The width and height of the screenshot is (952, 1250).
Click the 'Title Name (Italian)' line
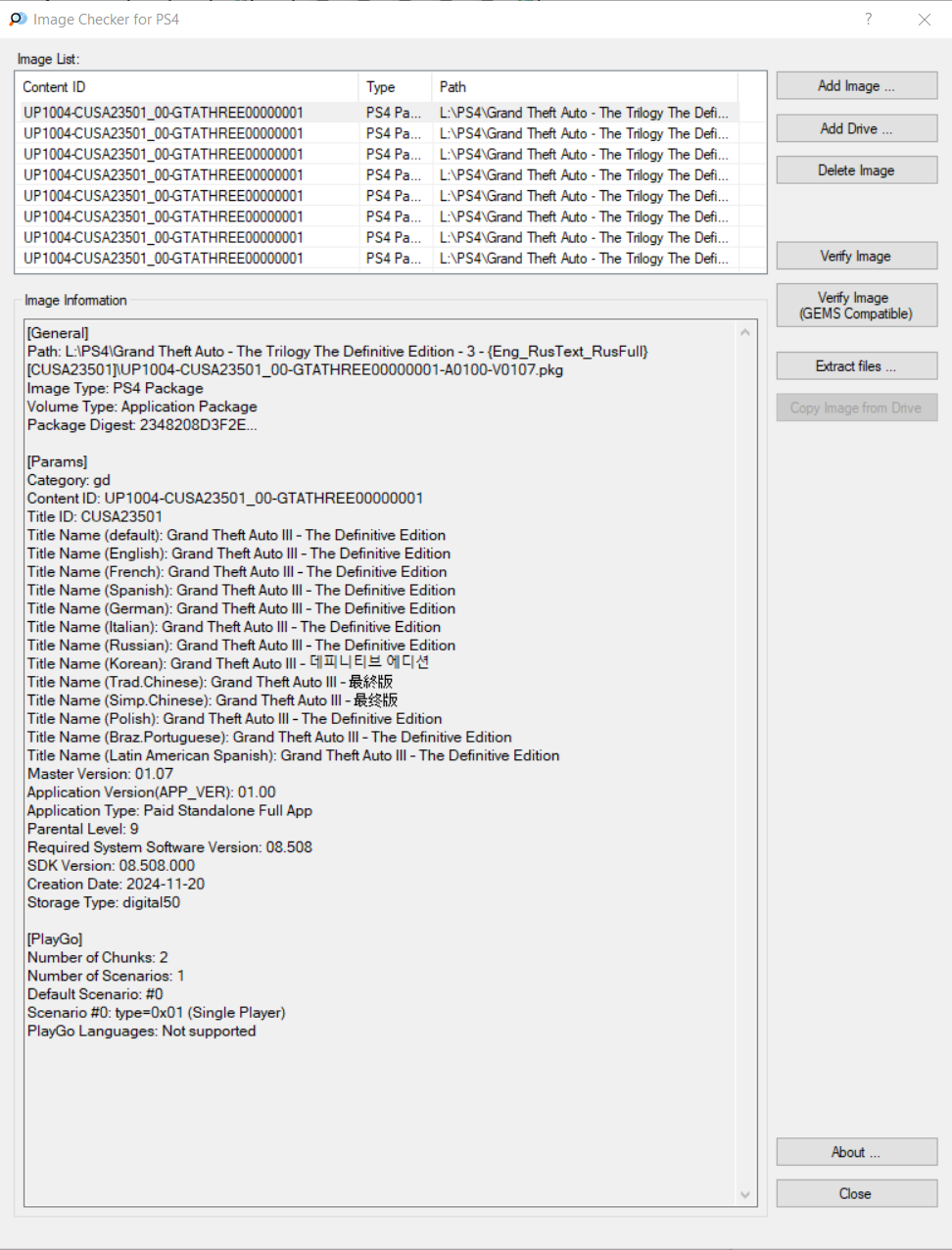[234, 627]
